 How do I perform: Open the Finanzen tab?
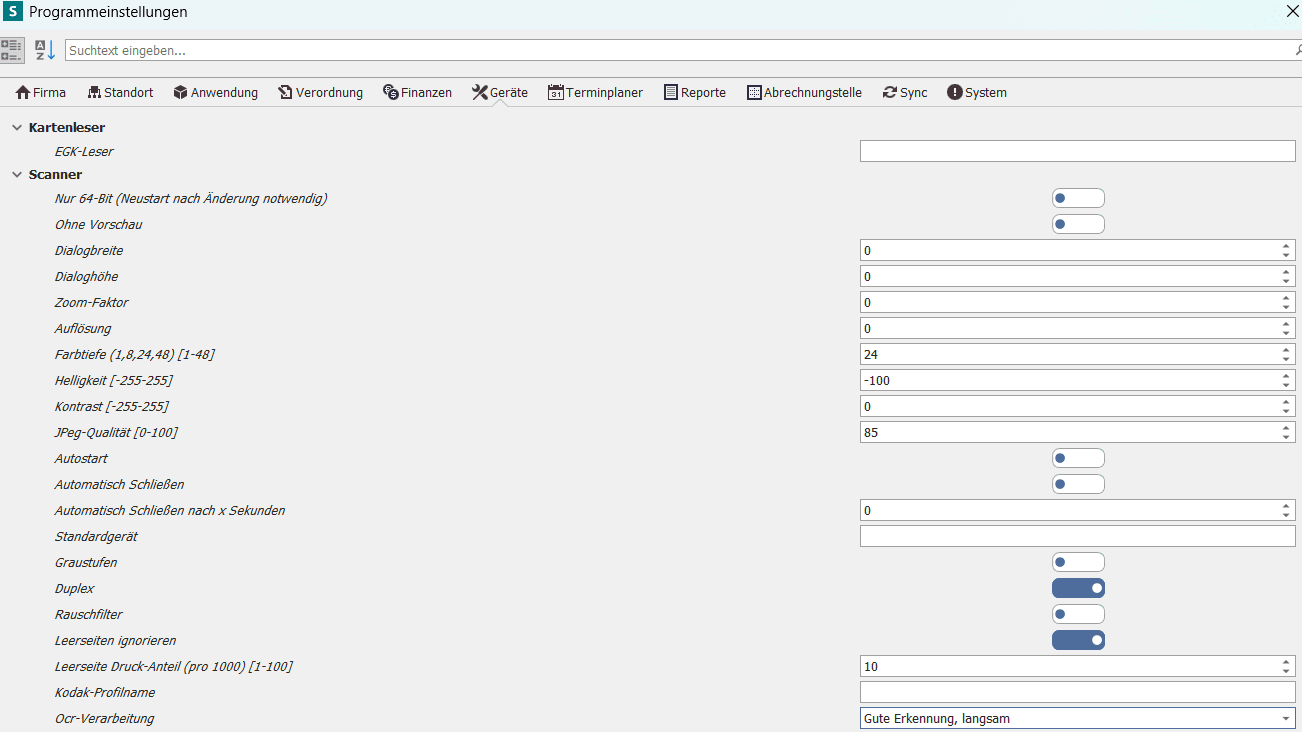417,92
